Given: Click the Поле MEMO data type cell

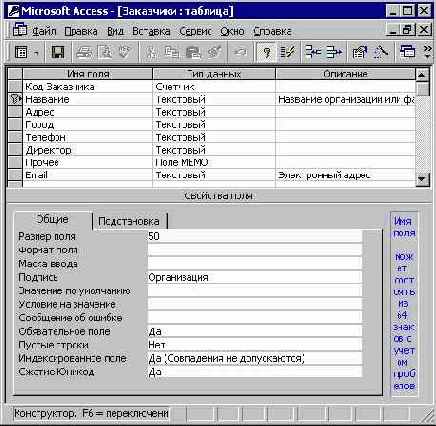Looking at the screenshot, I should pos(214,163).
